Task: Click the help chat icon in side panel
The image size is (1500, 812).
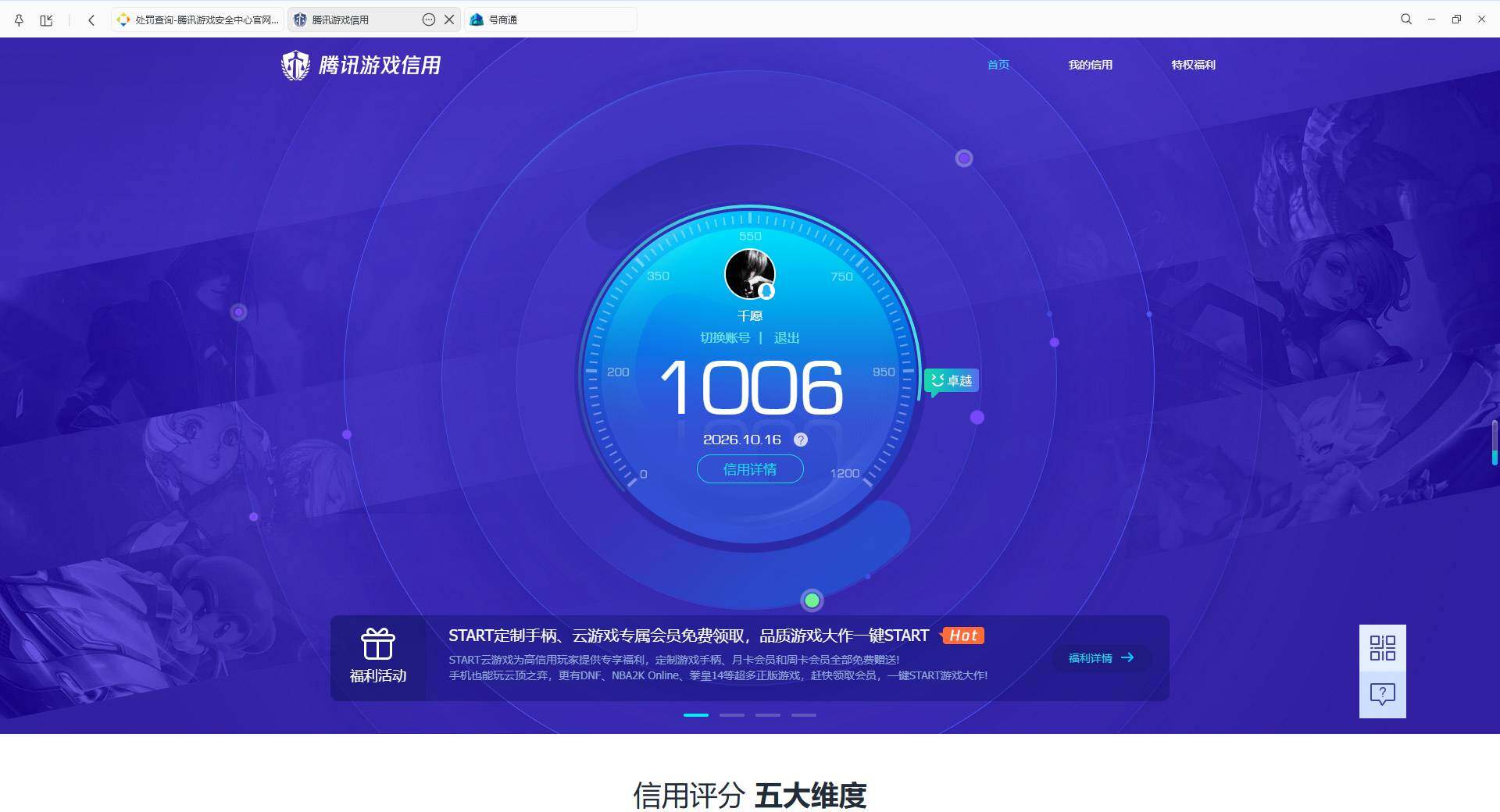Action: 1383,695
